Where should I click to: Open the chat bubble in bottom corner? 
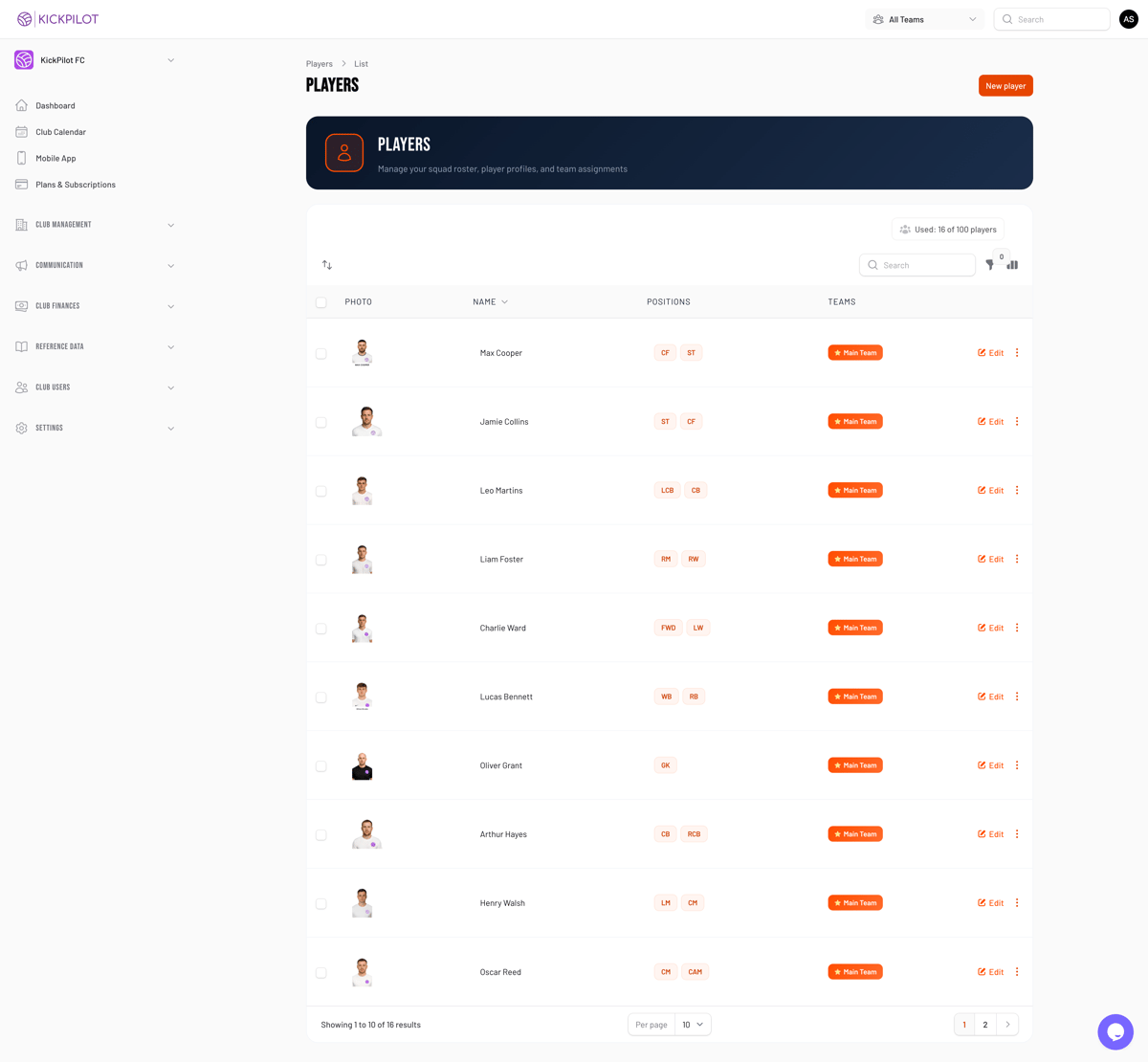[1115, 1031]
